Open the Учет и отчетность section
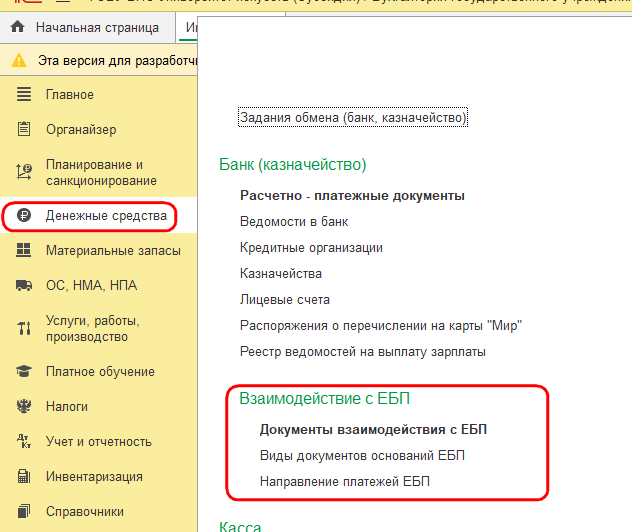The image size is (632, 532). click(99, 441)
